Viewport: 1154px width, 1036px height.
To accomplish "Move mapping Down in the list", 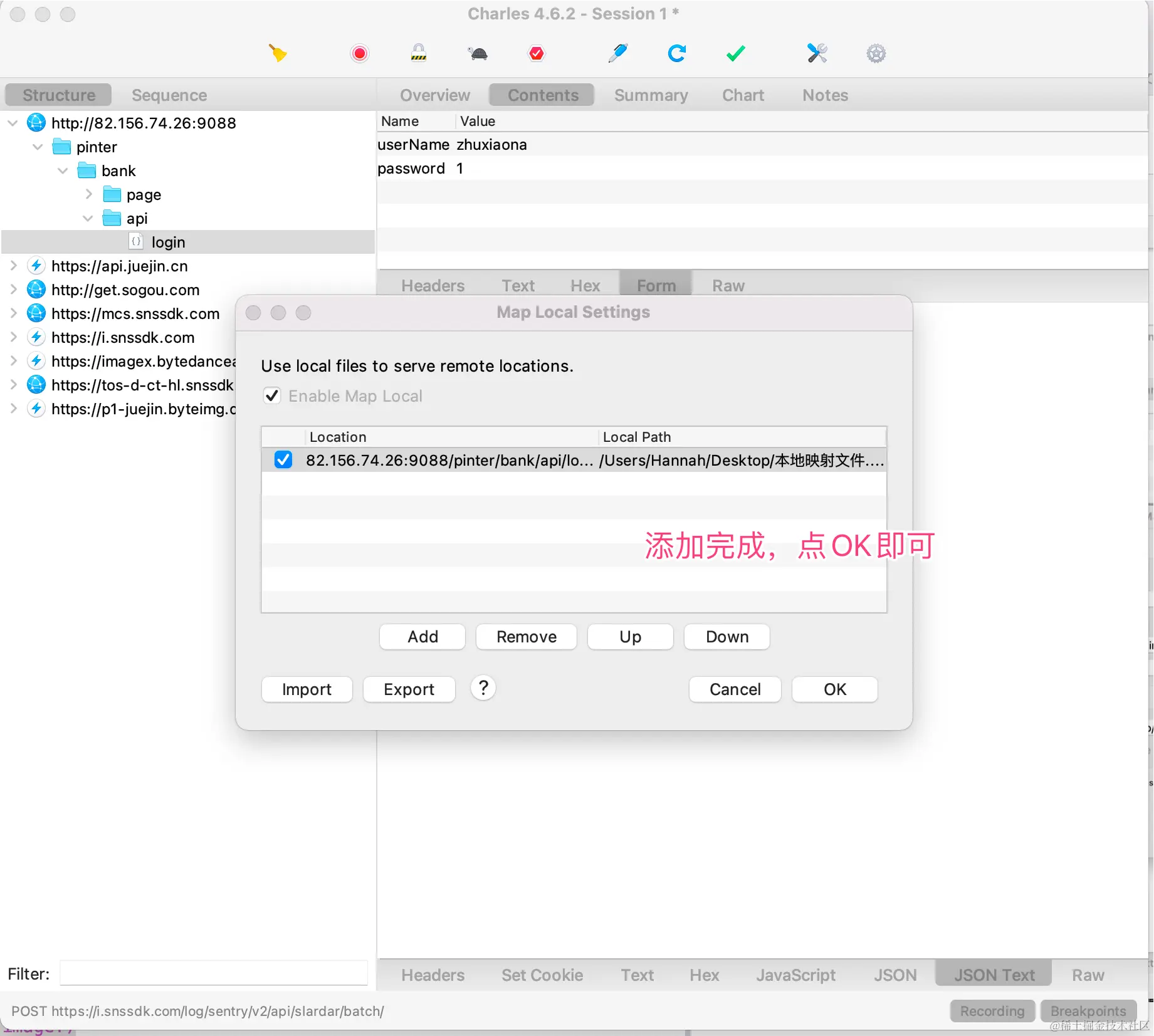I will point(727,637).
